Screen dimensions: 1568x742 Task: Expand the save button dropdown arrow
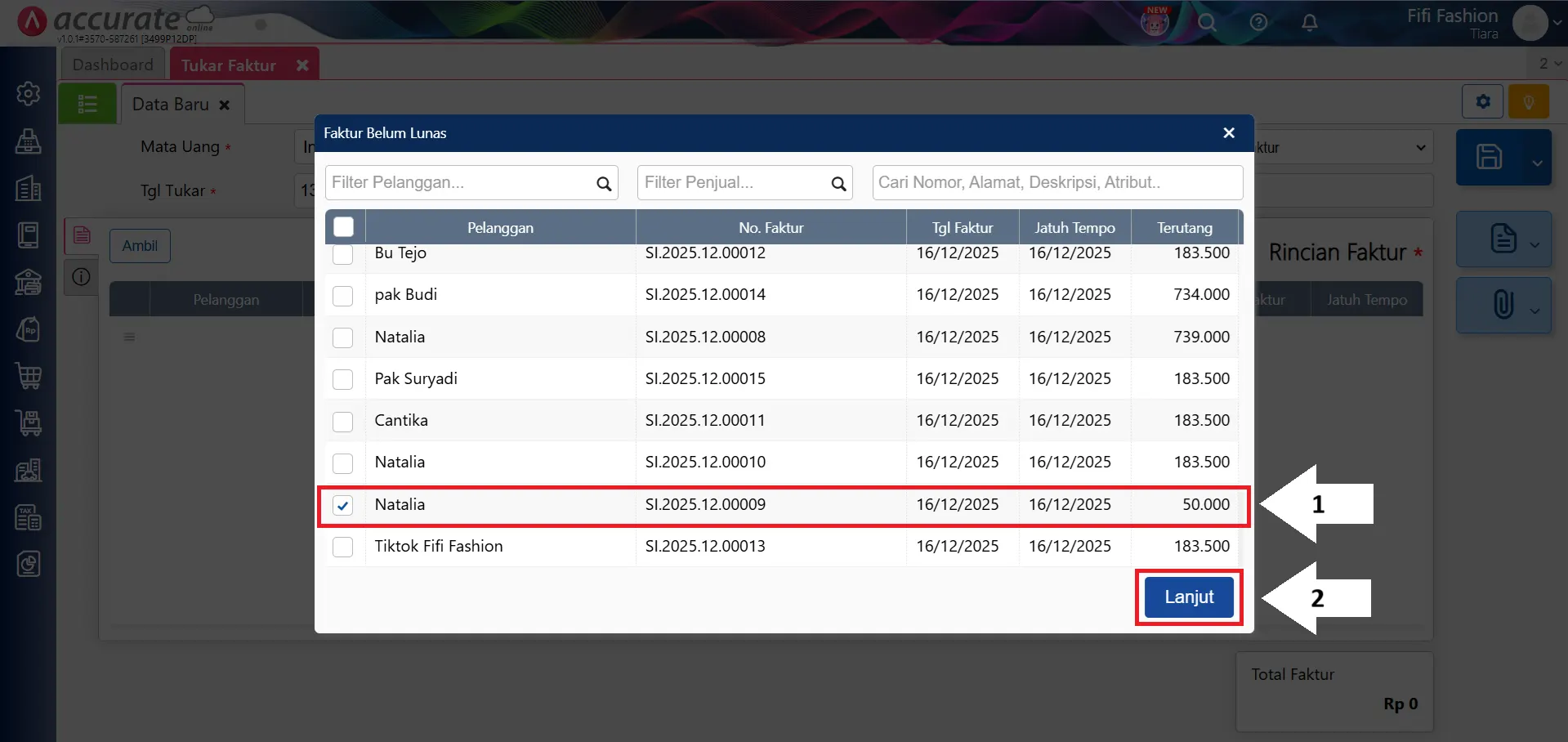click(1537, 163)
